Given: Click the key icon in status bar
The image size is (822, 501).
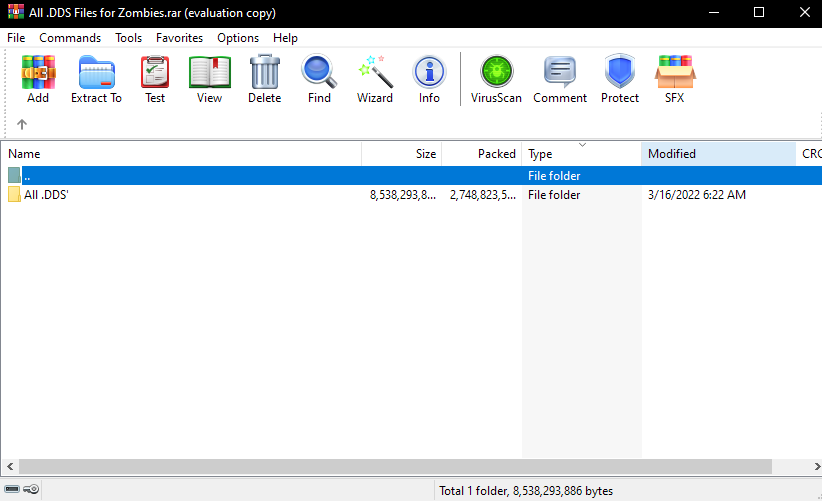Looking at the screenshot, I should pos(31,489).
